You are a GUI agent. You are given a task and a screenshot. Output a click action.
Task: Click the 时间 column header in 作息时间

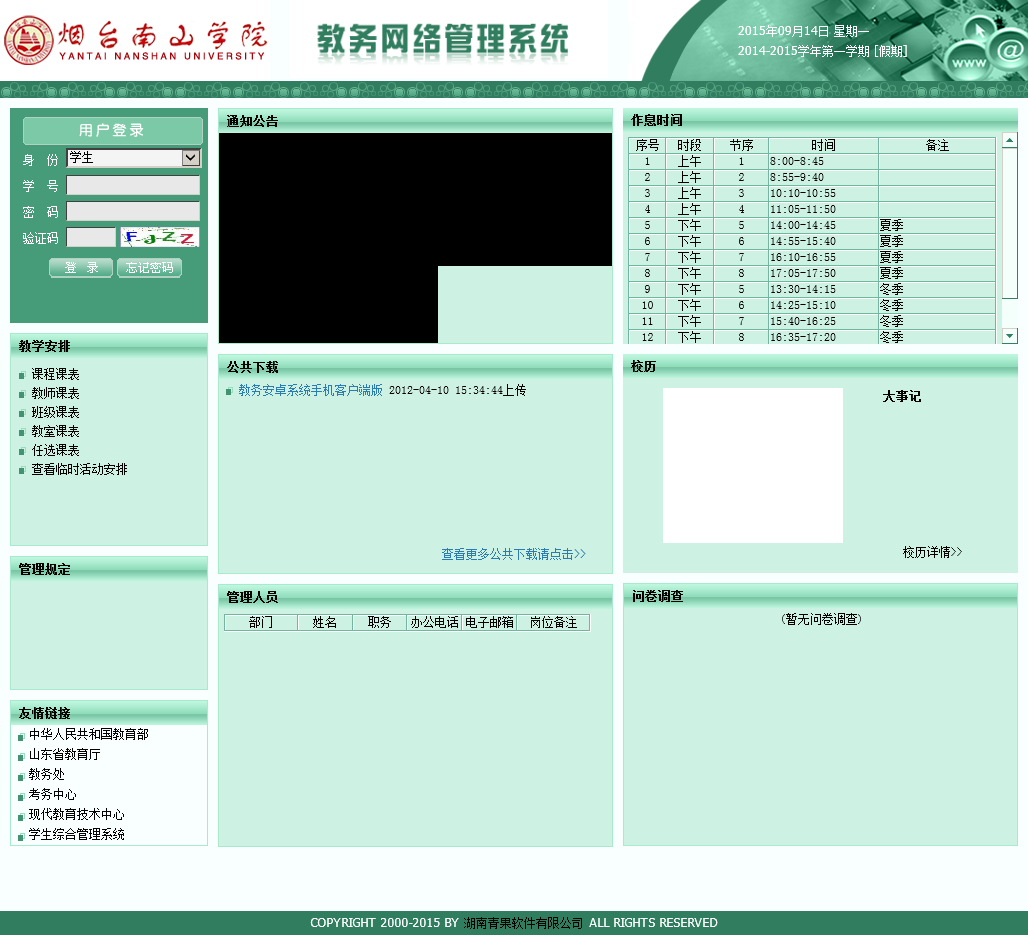tap(823, 145)
